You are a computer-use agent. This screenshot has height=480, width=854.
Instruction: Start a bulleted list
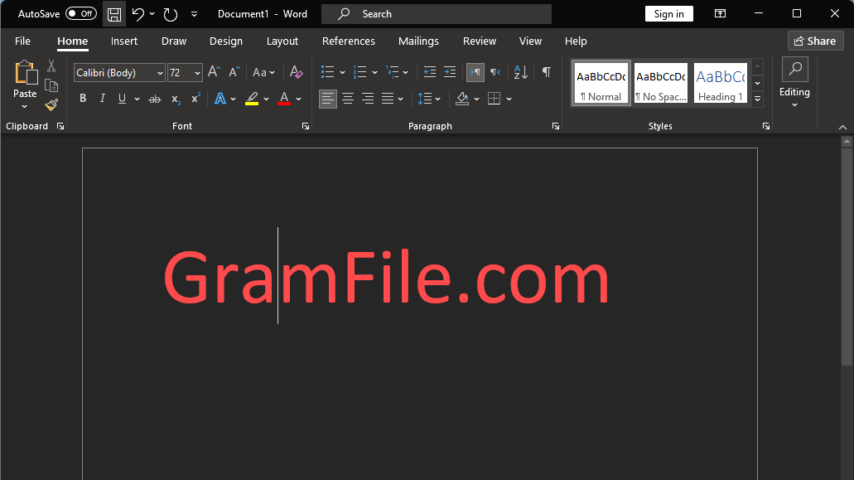[x=327, y=72]
